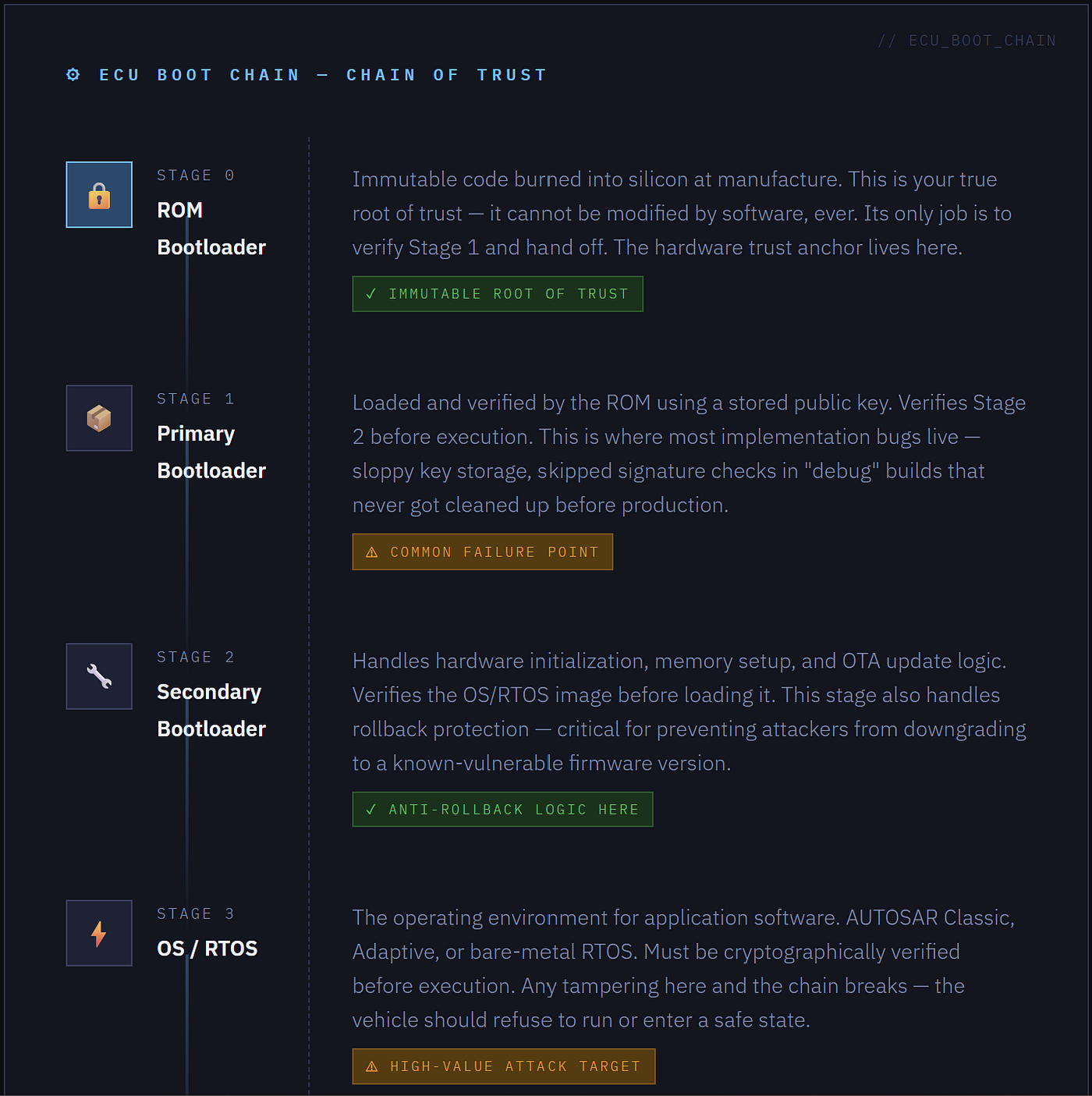Click the lightning bolt icon for Stage 3
The height and width of the screenshot is (1096, 1092).
pos(99,934)
